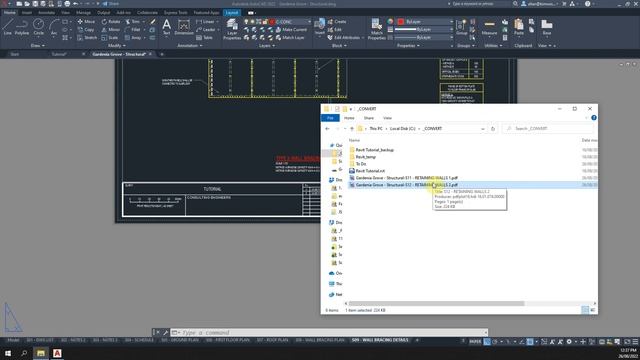Select the Line drawing tool
Image resolution: width=640 pixels, height=360 pixels.
pos(7,27)
